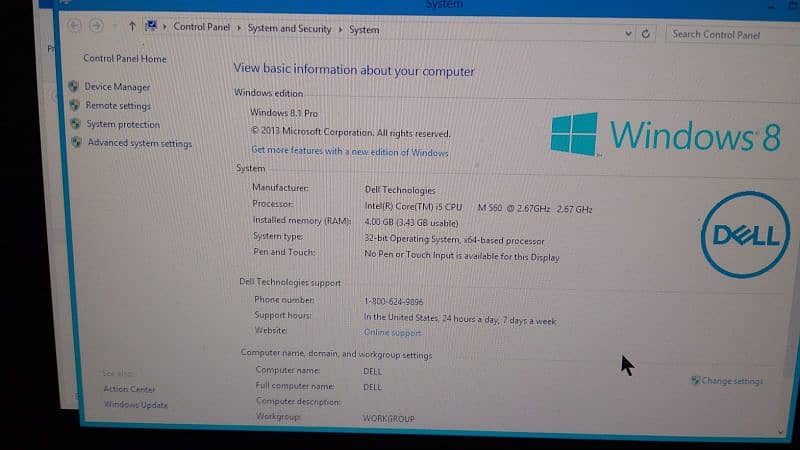Click the Search Control Panel field
Viewport: 800px width, 450px height.
[x=725, y=35]
